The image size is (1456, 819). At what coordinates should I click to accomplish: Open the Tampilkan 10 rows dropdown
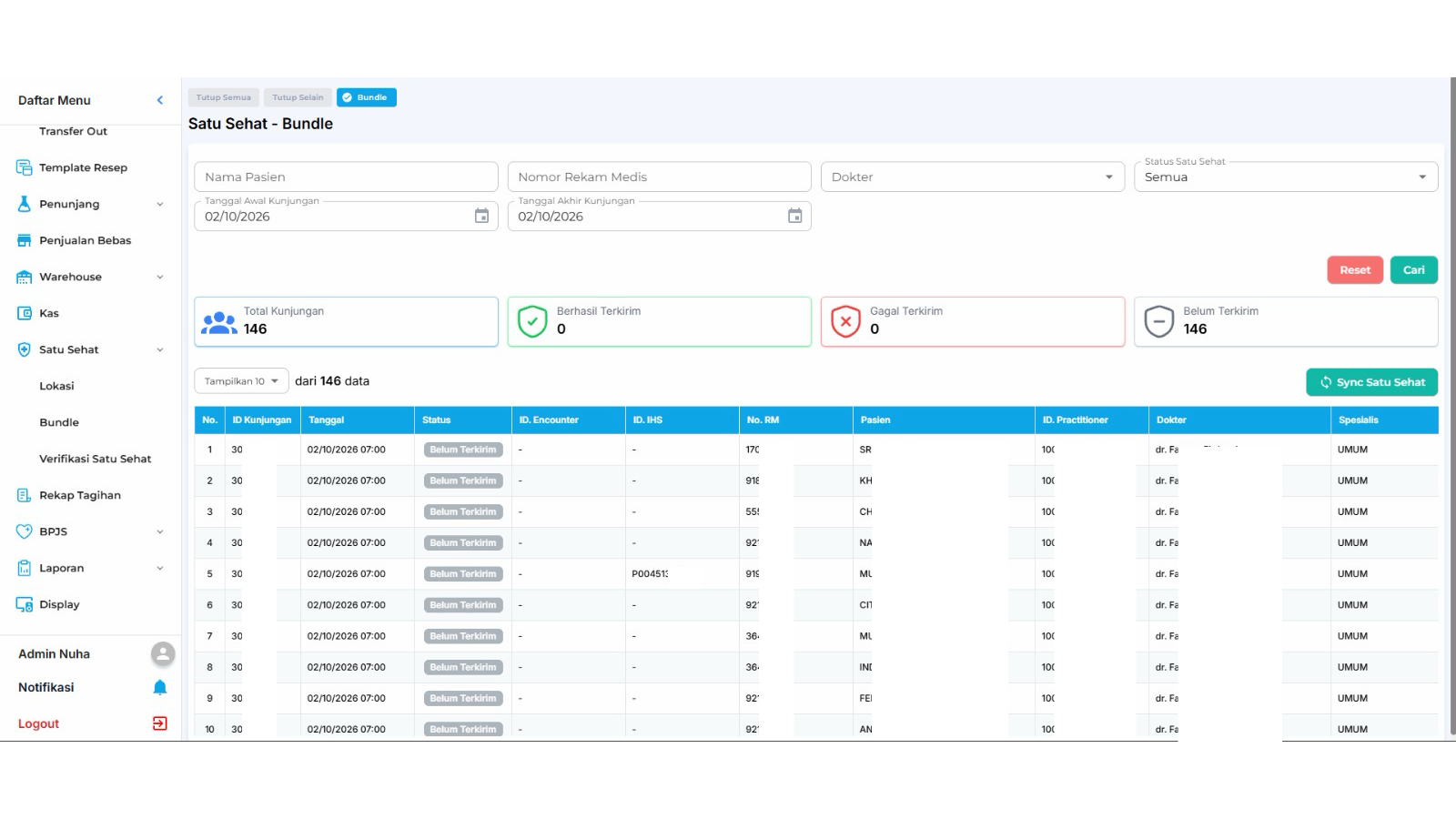coord(241,381)
